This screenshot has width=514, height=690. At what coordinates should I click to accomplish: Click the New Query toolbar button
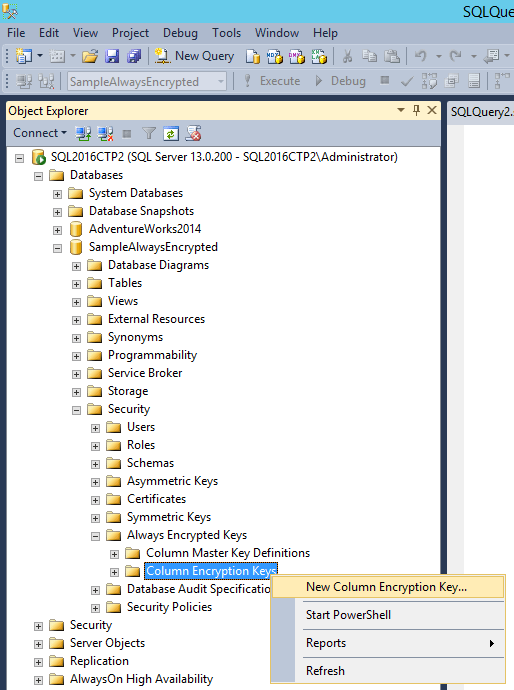(194, 56)
